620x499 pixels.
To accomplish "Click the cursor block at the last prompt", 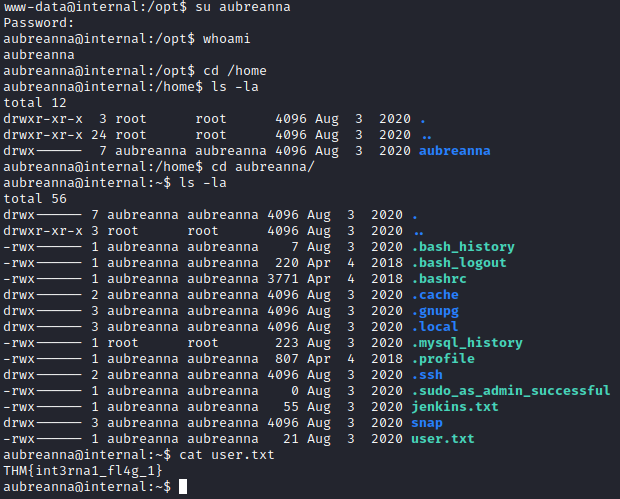I will tap(180, 487).
